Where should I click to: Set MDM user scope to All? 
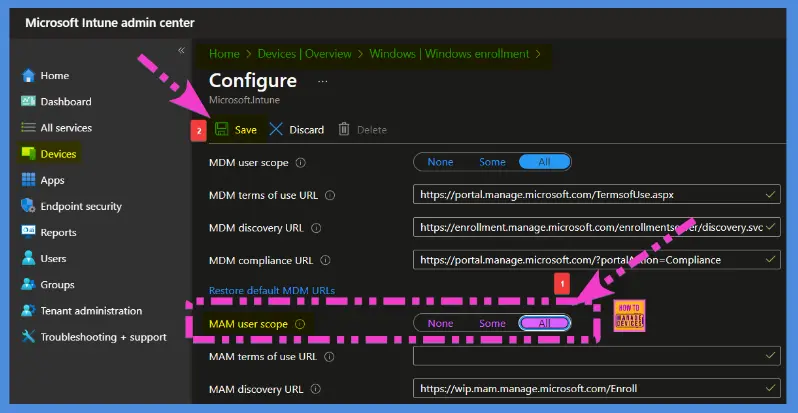(544, 162)
